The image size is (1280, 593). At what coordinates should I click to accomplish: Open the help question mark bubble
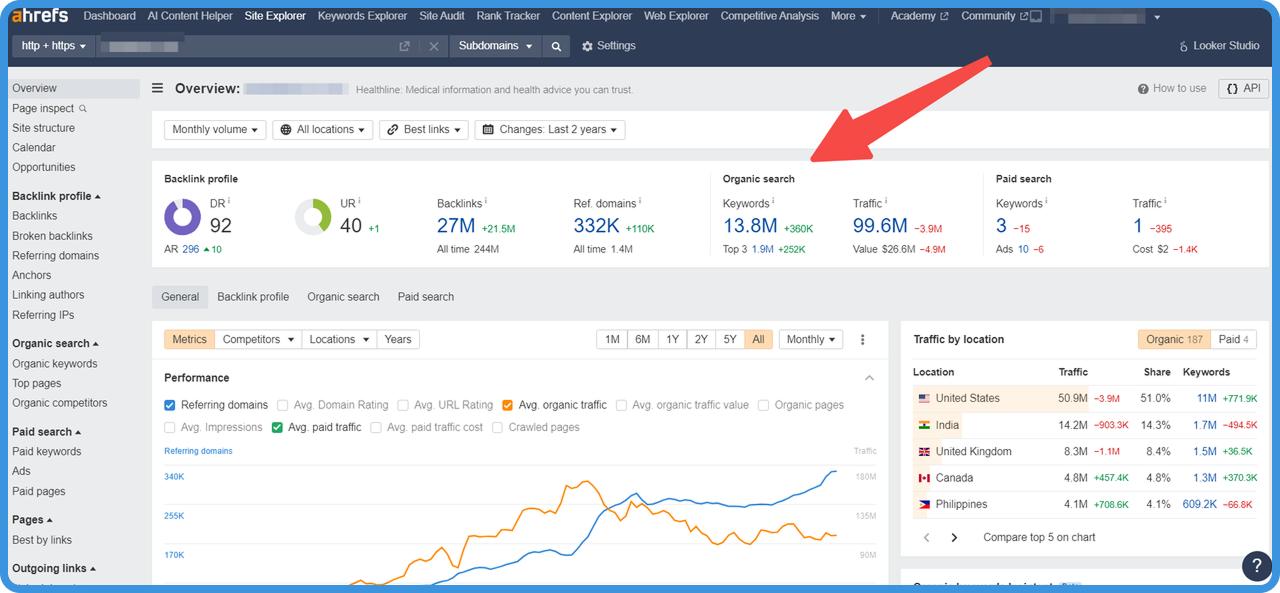tap(1256, 565)
